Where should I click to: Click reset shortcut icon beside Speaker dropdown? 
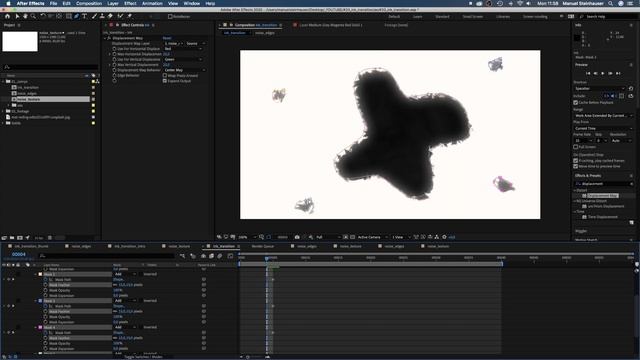(631, 89)
